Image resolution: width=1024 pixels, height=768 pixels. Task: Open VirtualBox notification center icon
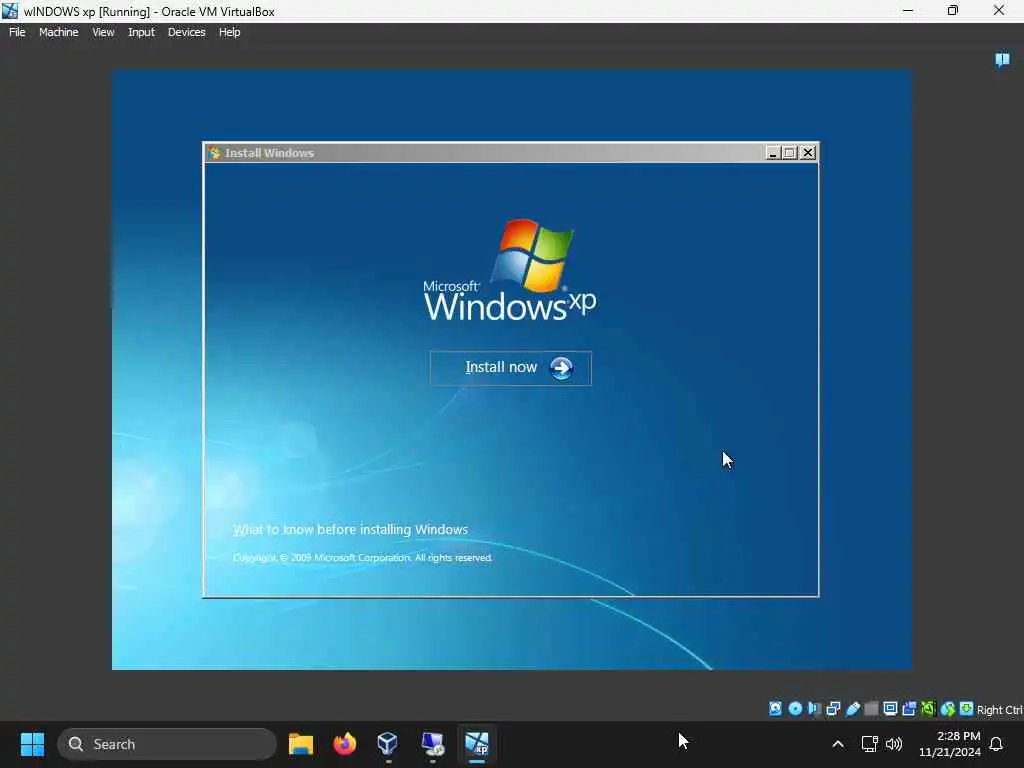click(1002, 60)
